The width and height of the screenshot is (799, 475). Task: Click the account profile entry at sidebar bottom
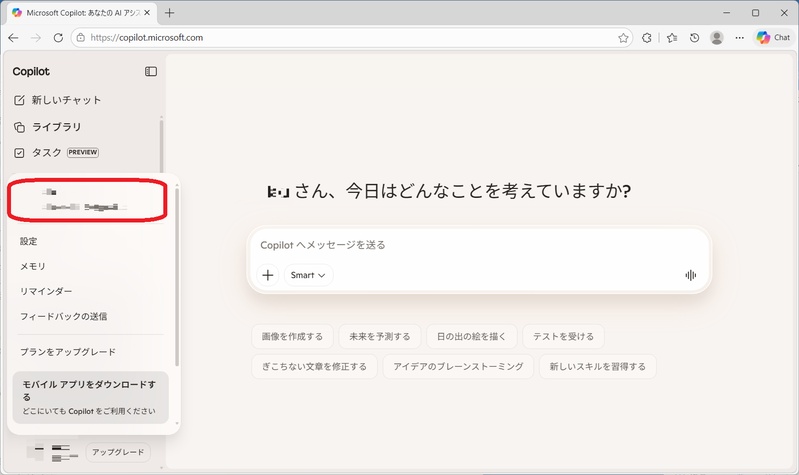pyautogui.click(x=52, y=452)
